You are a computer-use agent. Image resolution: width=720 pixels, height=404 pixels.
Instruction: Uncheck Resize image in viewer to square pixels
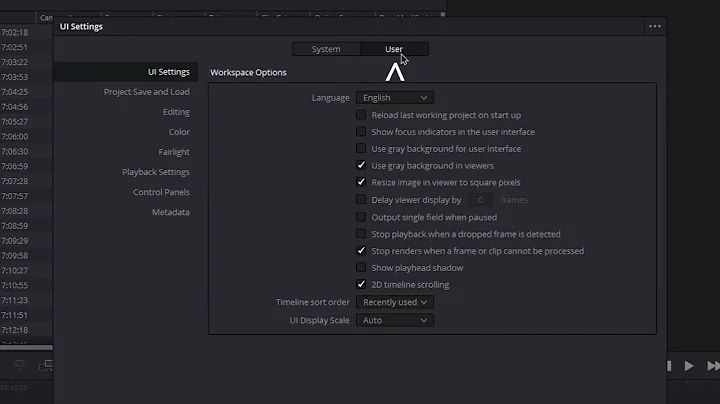tap(361, 182)
